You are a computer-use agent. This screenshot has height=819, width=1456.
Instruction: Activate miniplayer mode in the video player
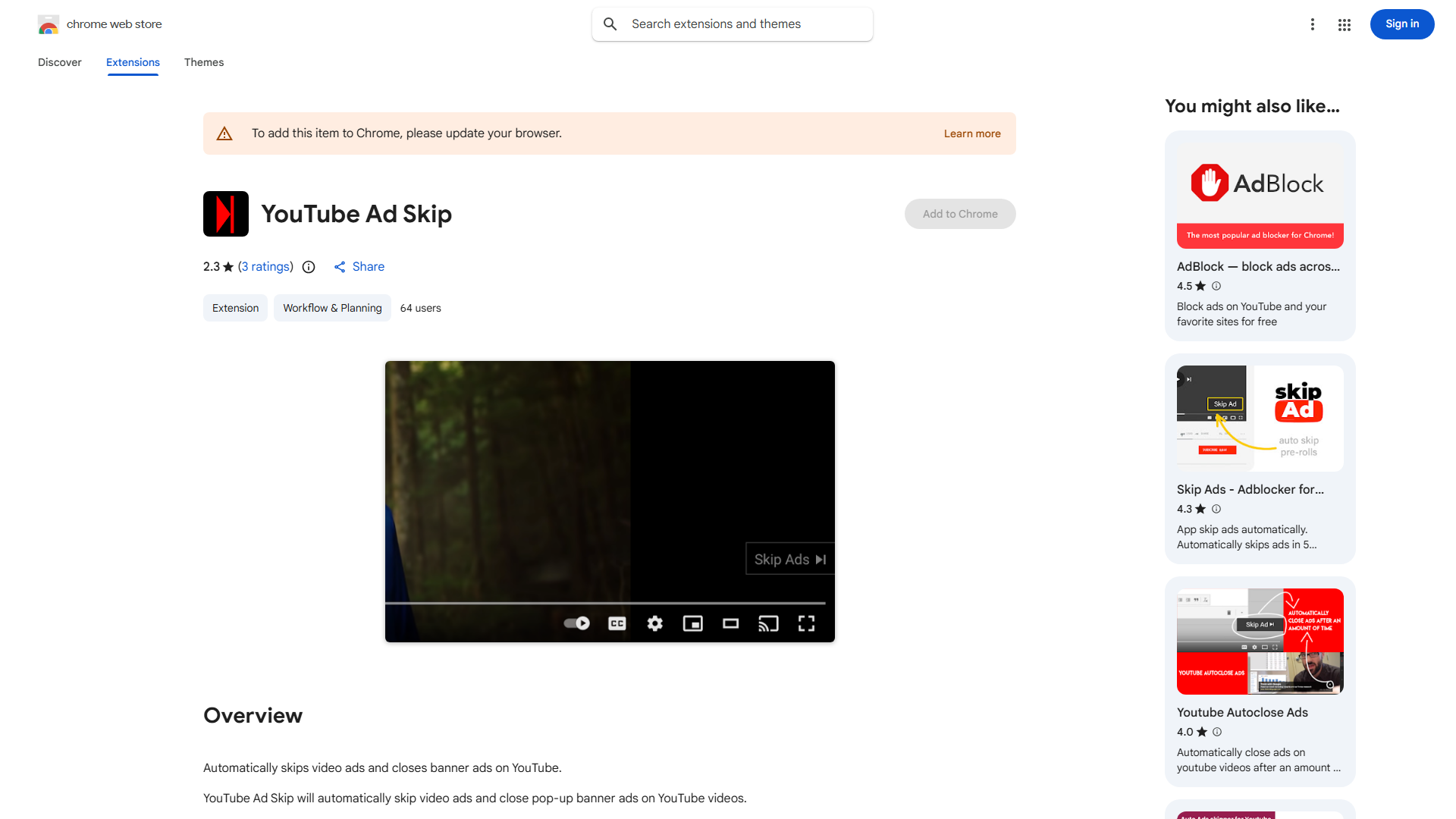[x=692, y=623]
